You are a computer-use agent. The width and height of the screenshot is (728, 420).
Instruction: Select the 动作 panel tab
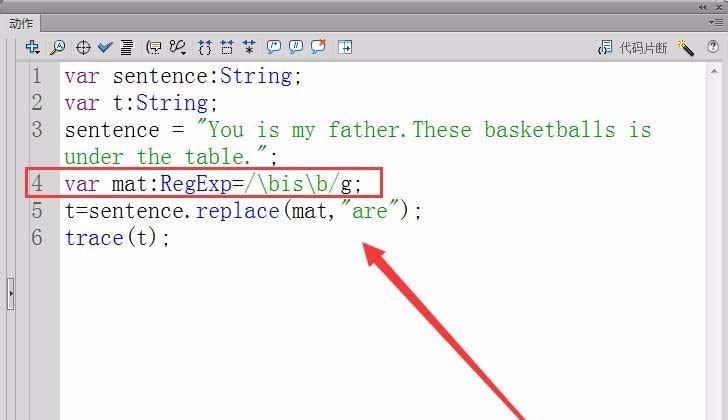pos(21,24)
